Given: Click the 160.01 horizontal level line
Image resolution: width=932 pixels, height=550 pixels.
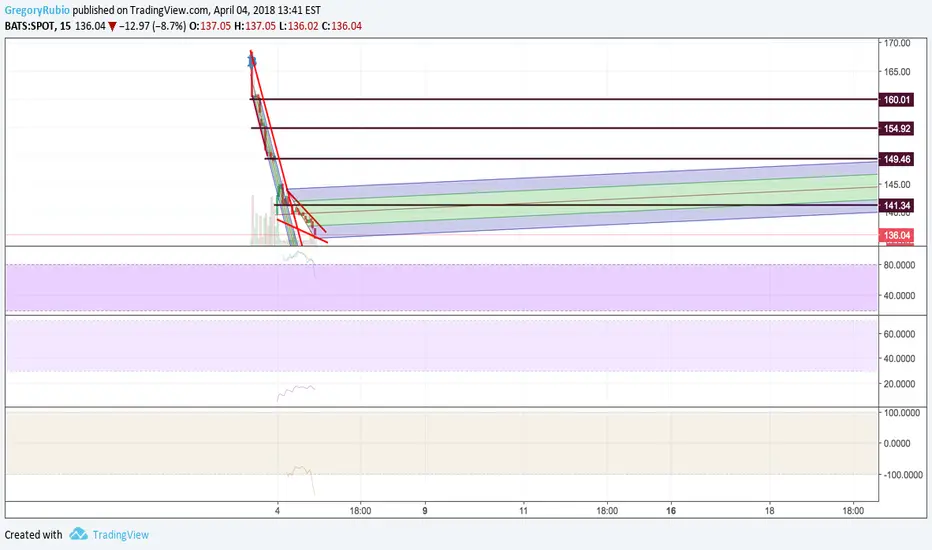Looking at the screenshot, I should pyautogui.click(x=565, y=99).
